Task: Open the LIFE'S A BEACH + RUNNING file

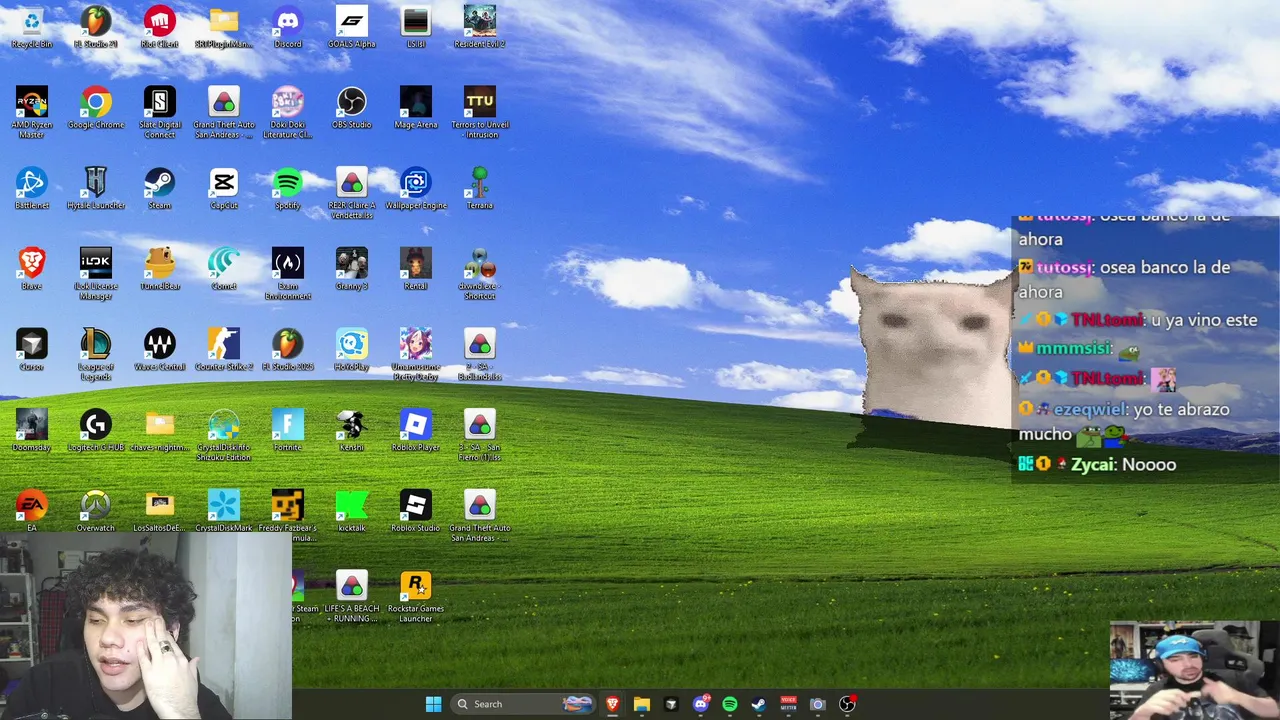Action: pyautogui.click(x=352, y=597)
